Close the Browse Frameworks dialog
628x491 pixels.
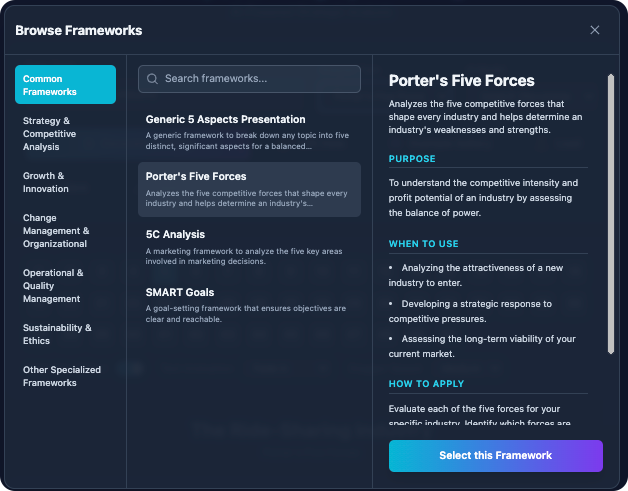pos(595,30)
